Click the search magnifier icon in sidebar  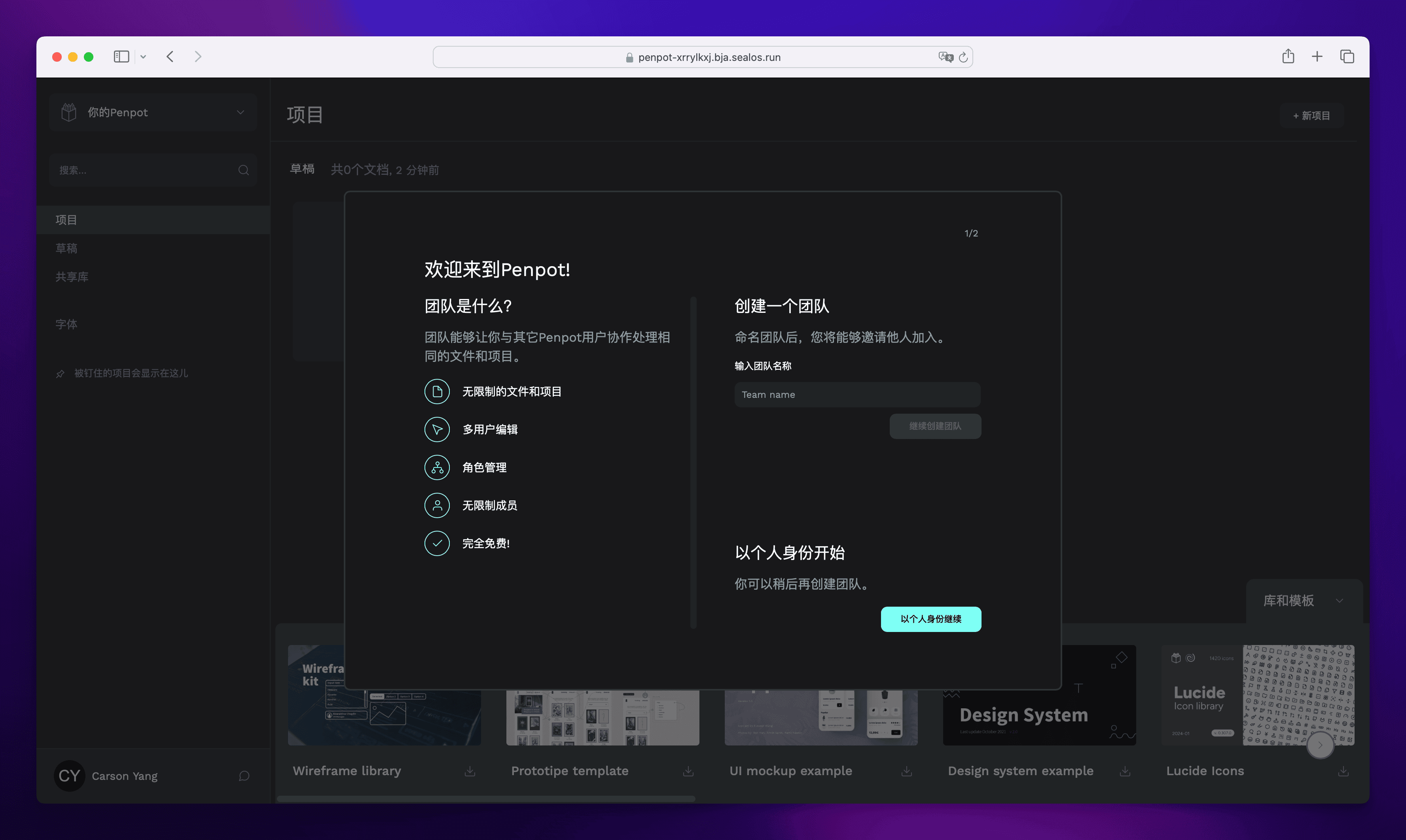tap(243, 170)
